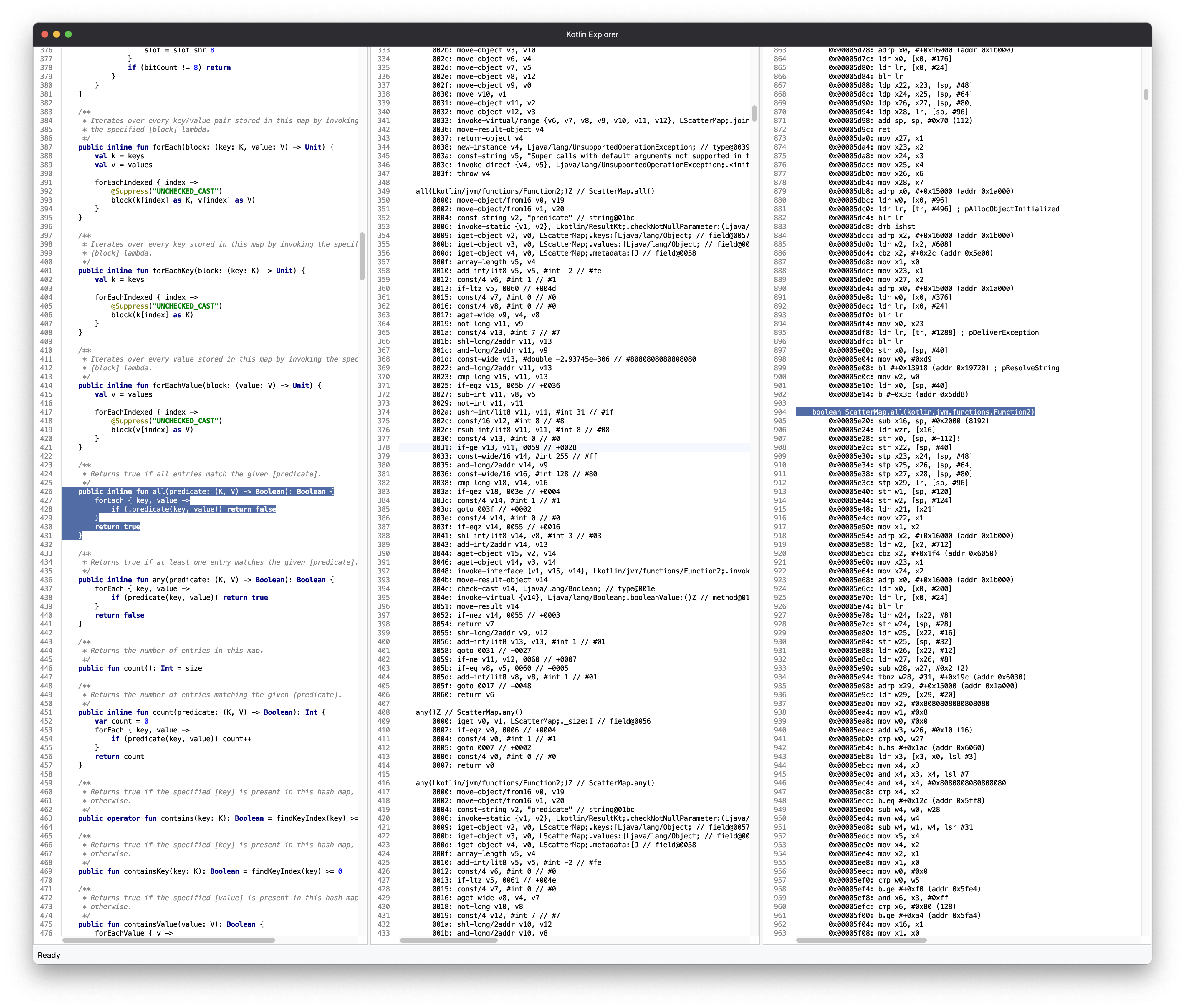The height and width of the screenshot is (1008, 1185).
Task: Click the source pane vertical scrollbar thumb
Action: point(362,256)
